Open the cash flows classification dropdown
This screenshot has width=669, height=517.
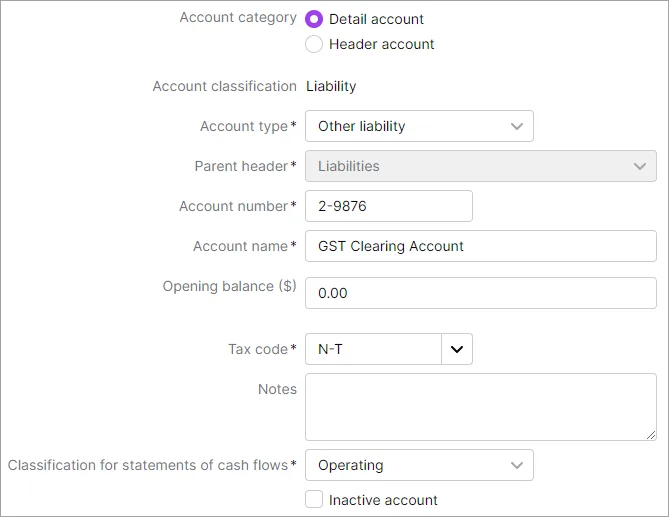coord(419,465)
